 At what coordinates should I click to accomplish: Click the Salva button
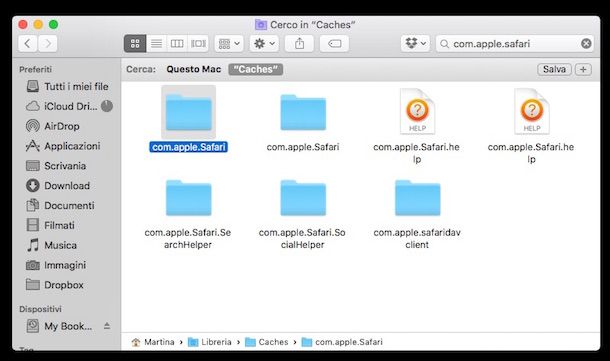554,69
